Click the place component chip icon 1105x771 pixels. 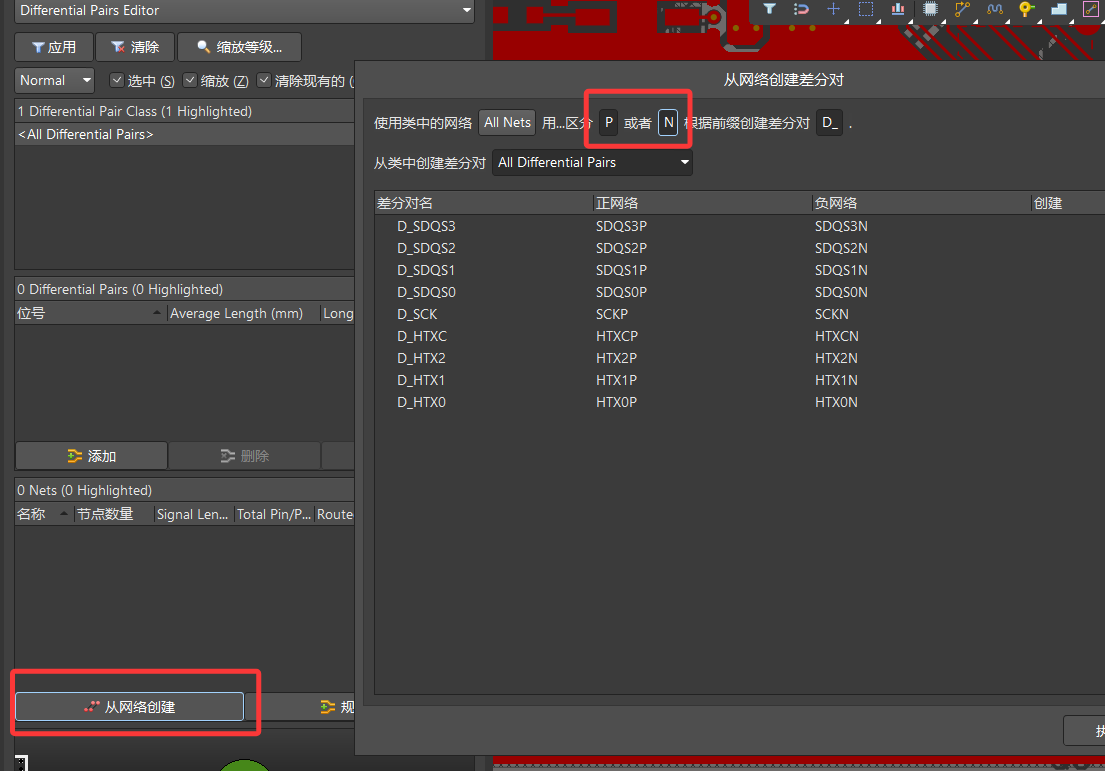pos(930,9)
